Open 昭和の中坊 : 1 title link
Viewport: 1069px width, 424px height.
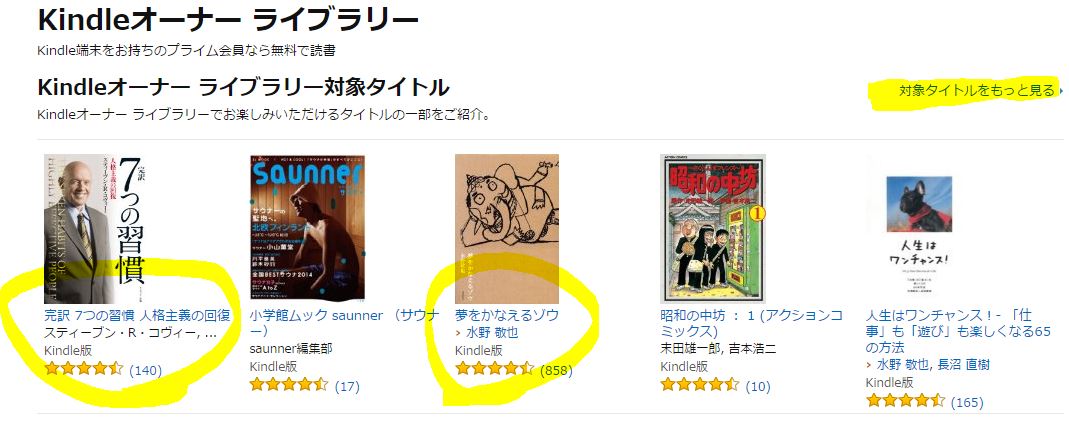click(x=751, y=323)
